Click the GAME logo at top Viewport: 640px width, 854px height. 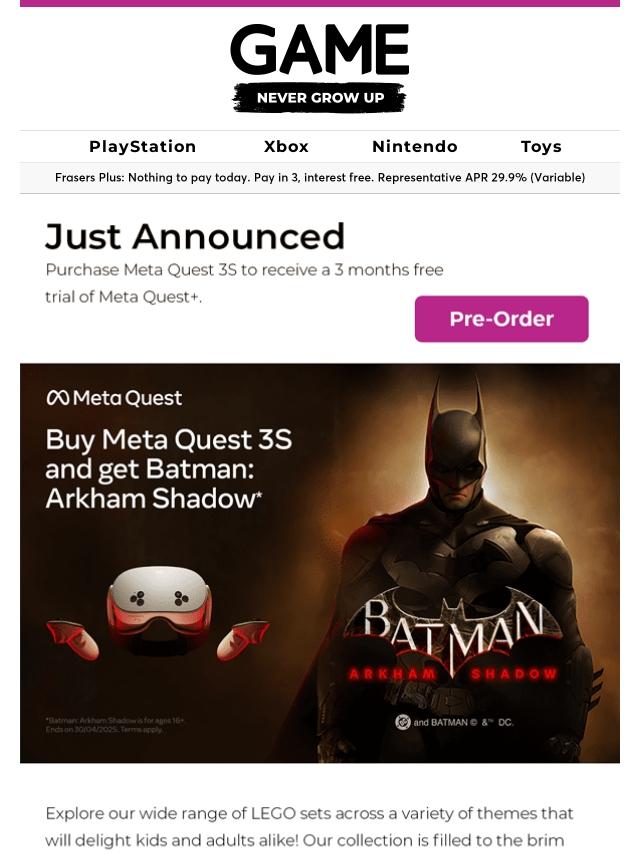click(x=320, y=50)
